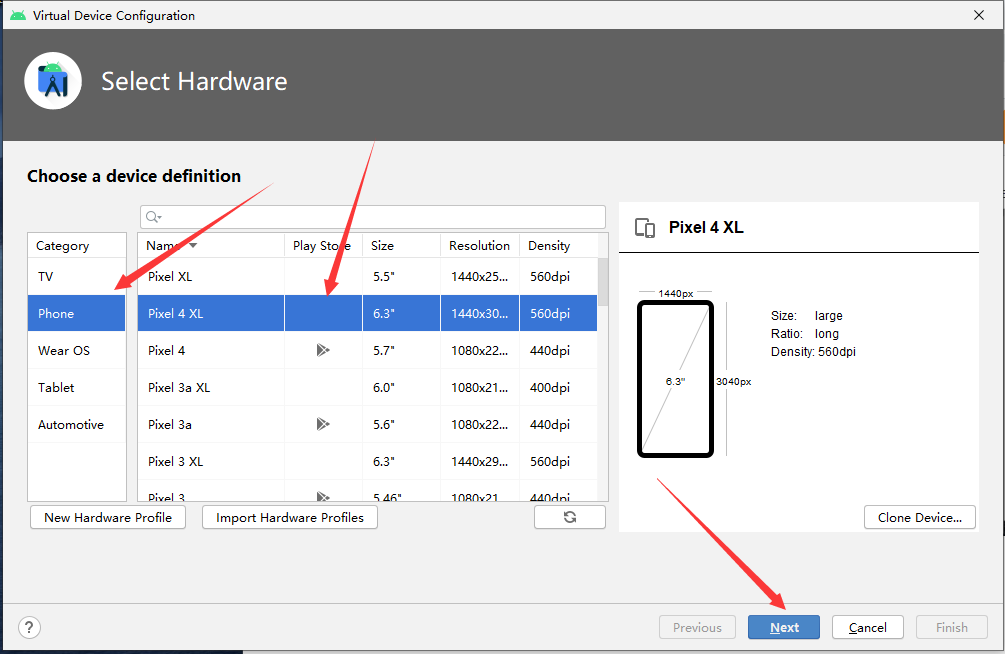The width and height of the screenshot is (1005, 654).
Task: Click the Play Store icon in Pixel 3a row
Action: tap(323, 424)
